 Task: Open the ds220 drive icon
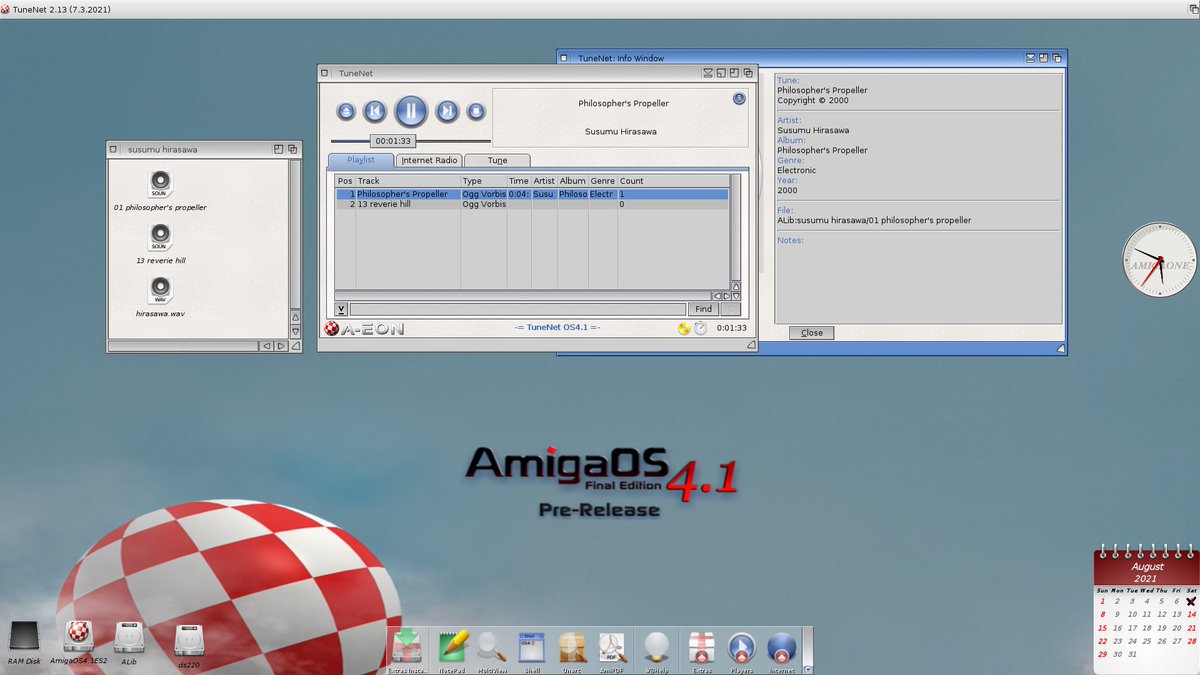(x=189, y=640)
